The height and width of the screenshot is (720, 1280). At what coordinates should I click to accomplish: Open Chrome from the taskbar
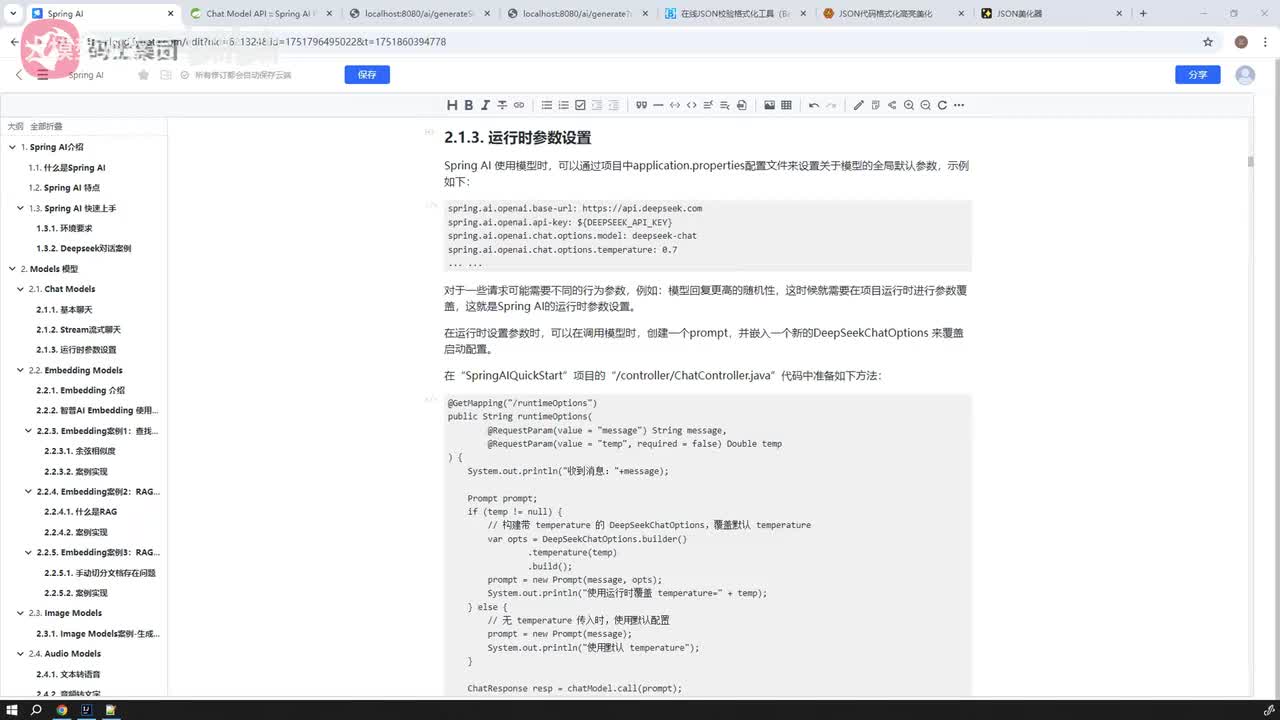[x=61, y=710]
